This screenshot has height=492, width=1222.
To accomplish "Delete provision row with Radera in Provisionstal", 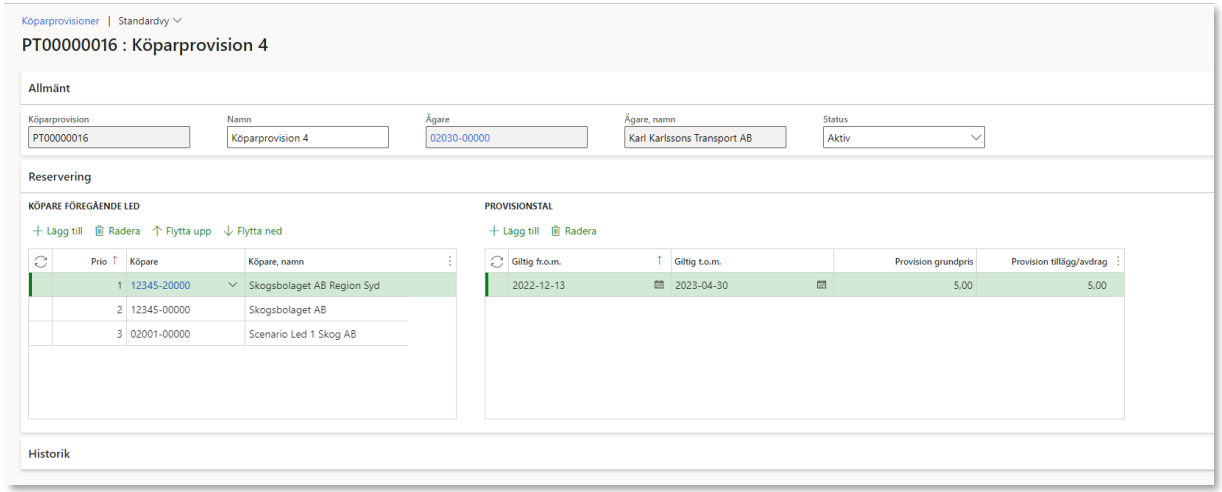I will (573, 231).
